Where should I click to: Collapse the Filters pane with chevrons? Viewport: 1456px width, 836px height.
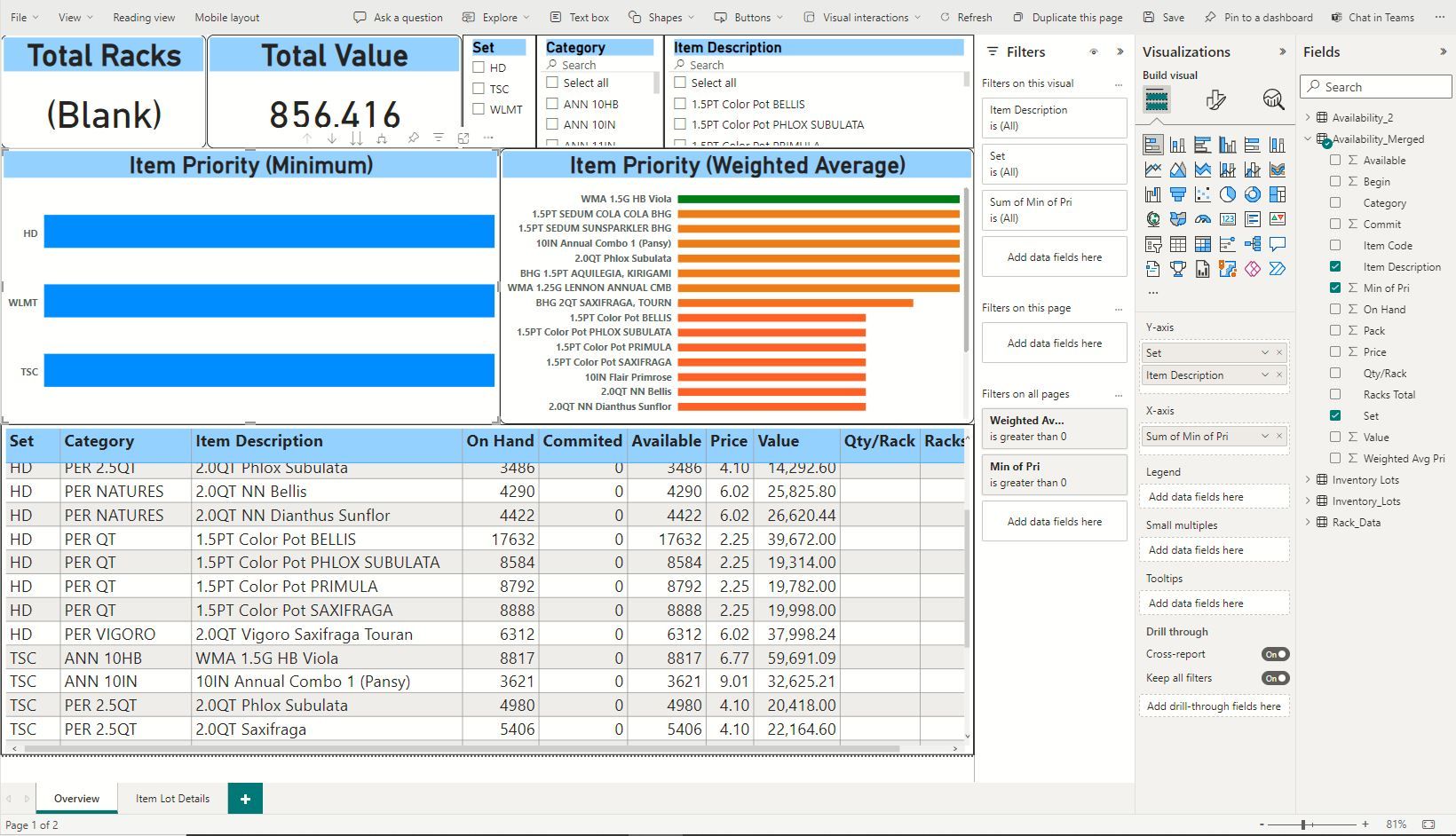click(1120, 52)
